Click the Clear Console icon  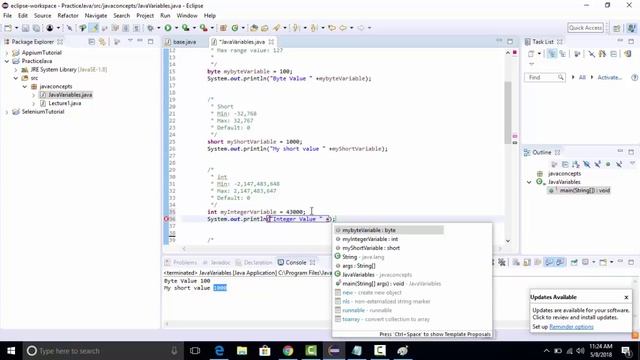[x=516, y=262]
